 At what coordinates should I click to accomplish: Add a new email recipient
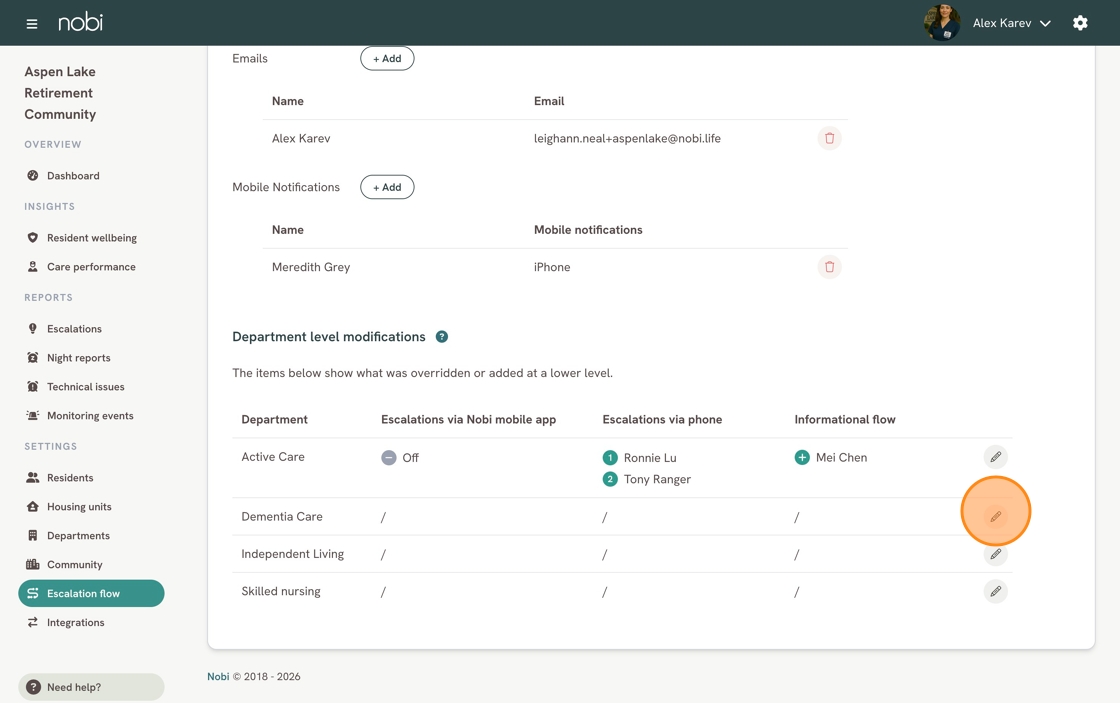pos(387,59)
